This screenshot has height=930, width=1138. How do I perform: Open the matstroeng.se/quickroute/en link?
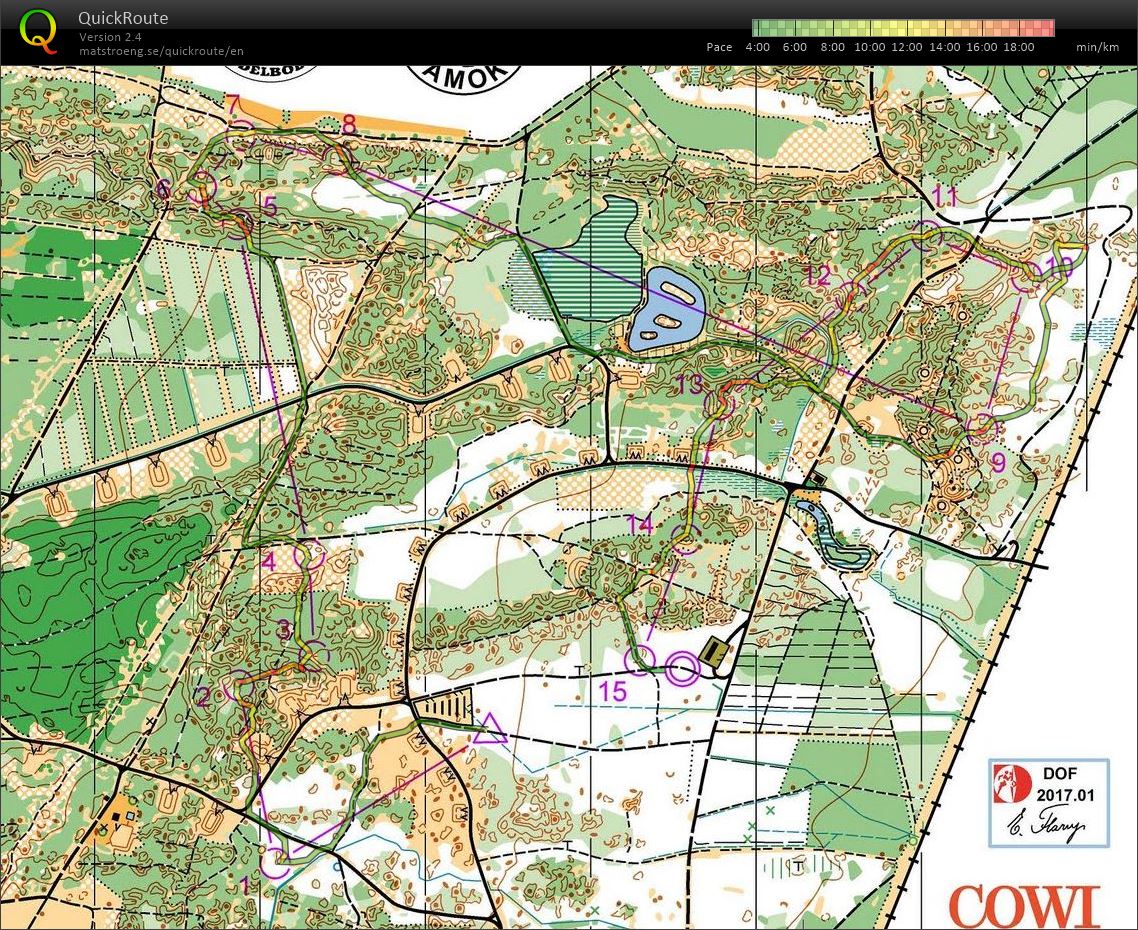click(161, 51)
